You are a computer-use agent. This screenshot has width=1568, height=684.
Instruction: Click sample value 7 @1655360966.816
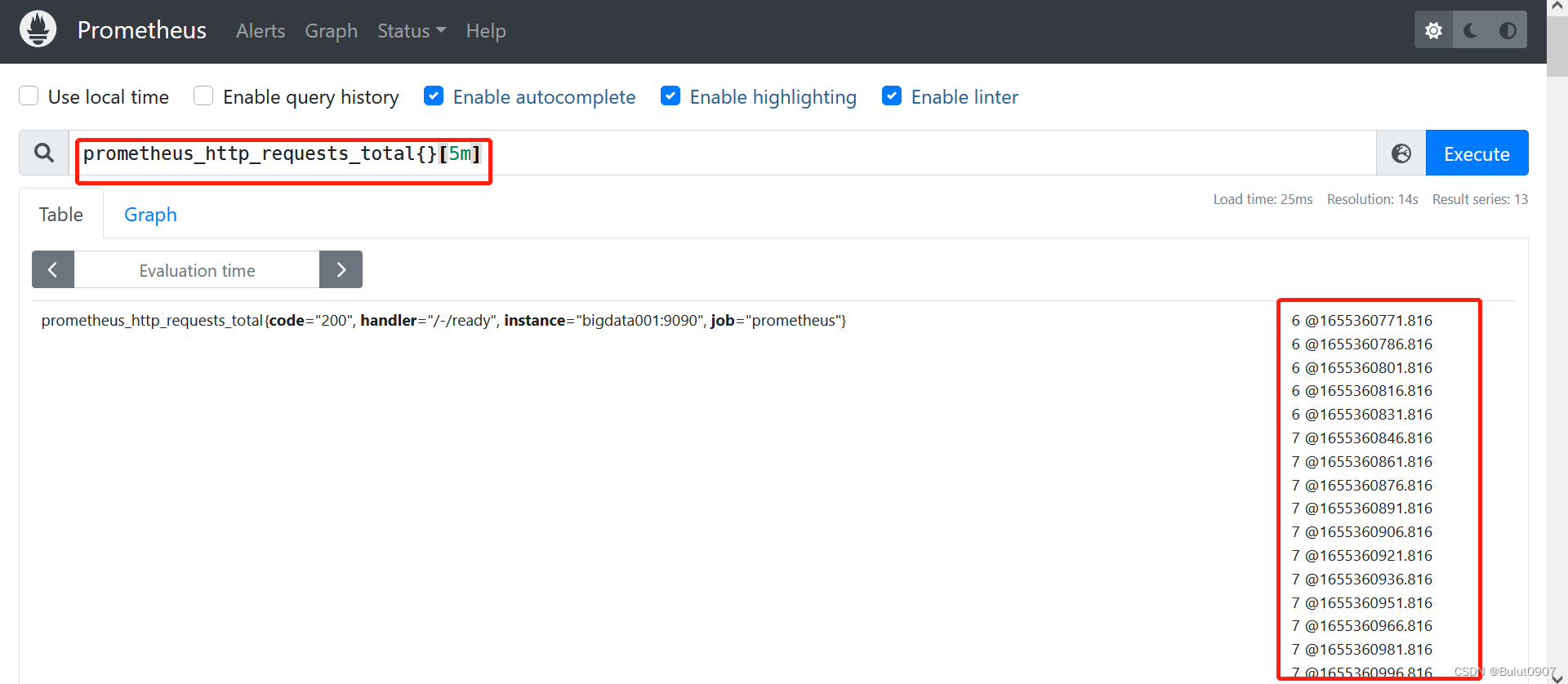click(x=1361, y=626)
